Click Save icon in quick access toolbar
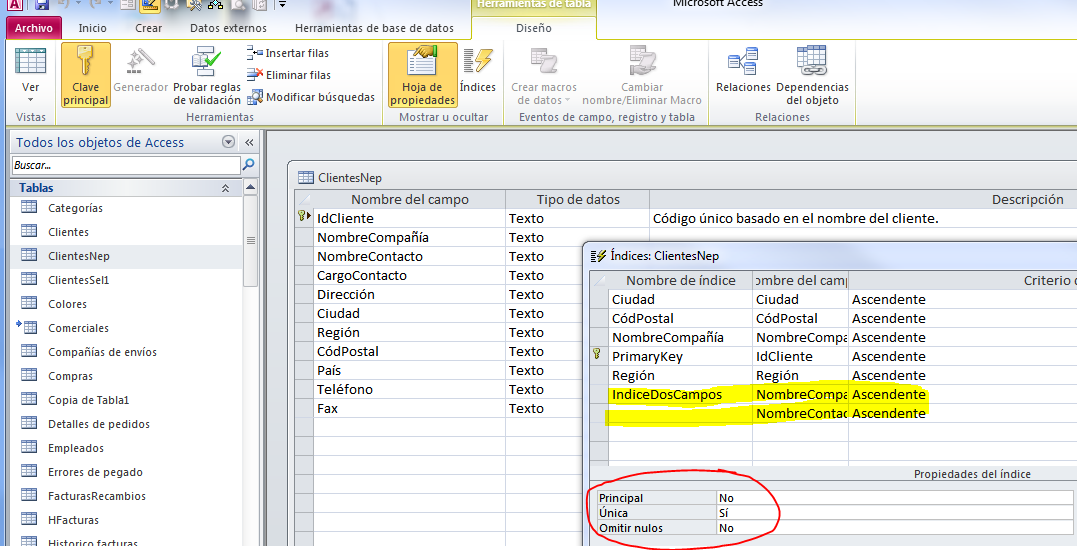Image resolution: width=1077 pixels, height=550 pixels. click(42, 5)
